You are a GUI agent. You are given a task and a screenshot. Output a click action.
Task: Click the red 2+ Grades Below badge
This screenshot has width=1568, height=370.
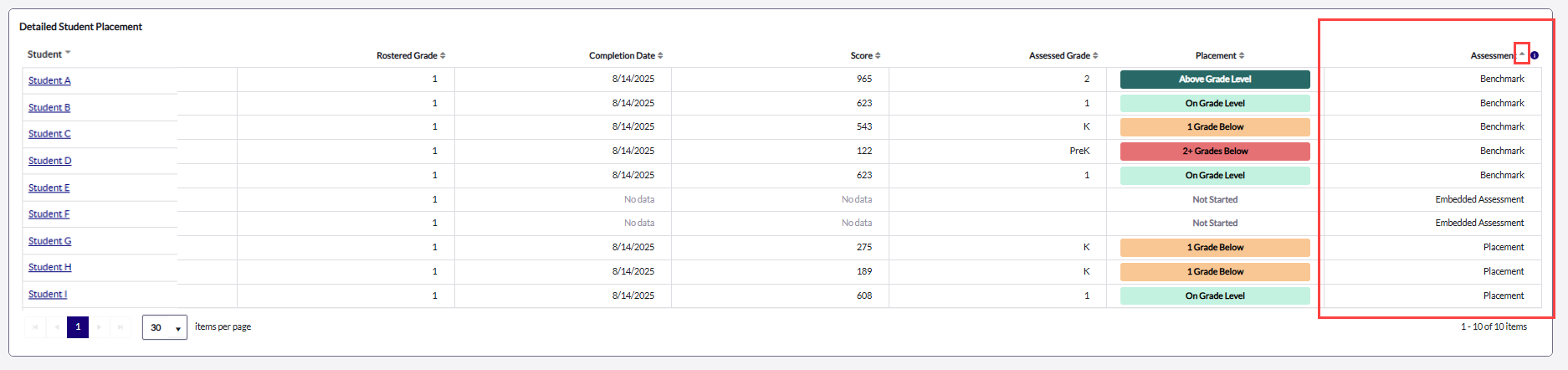tap(1215, 152)
